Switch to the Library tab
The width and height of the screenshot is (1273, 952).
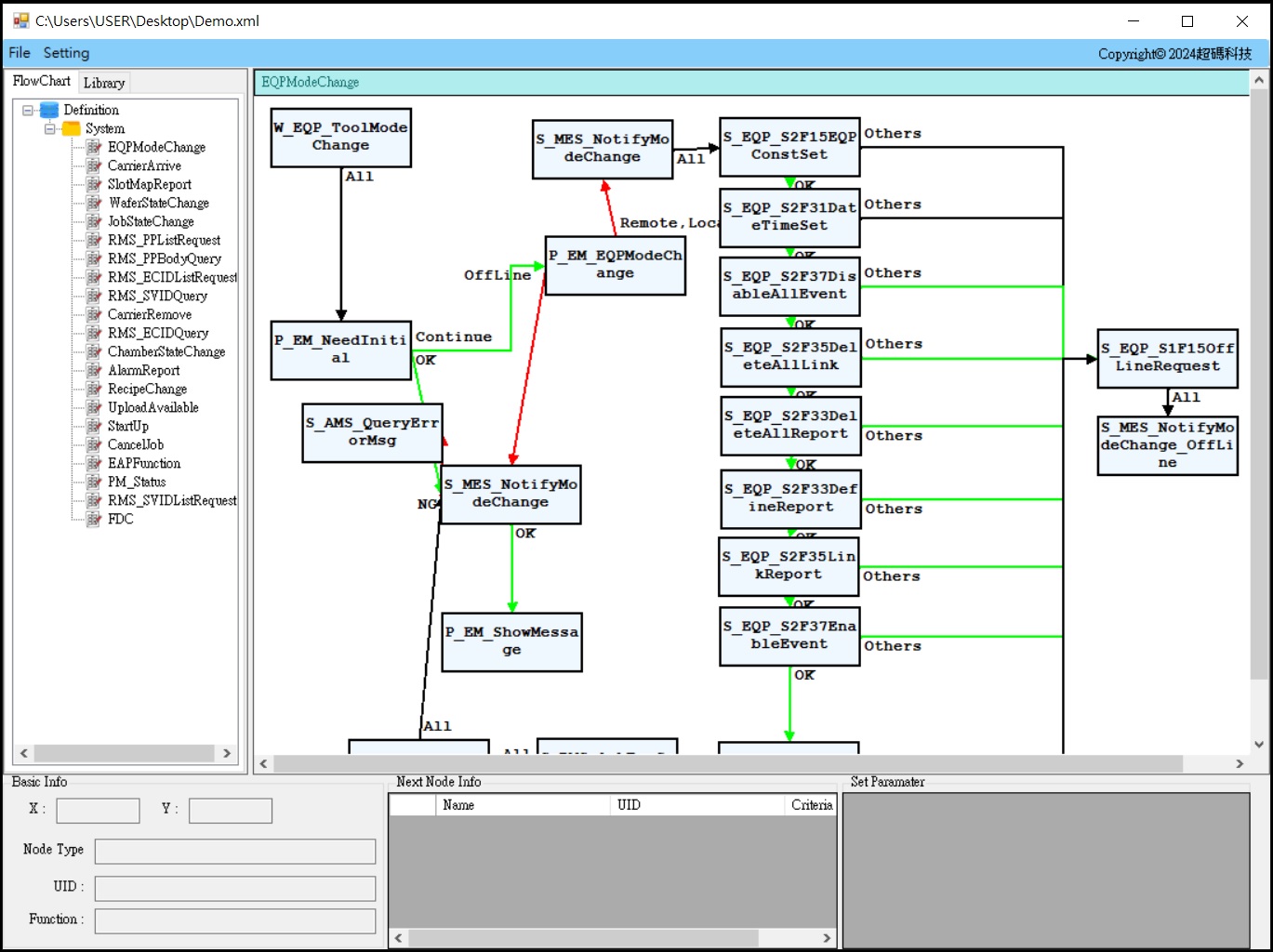[x=104, y=83]
